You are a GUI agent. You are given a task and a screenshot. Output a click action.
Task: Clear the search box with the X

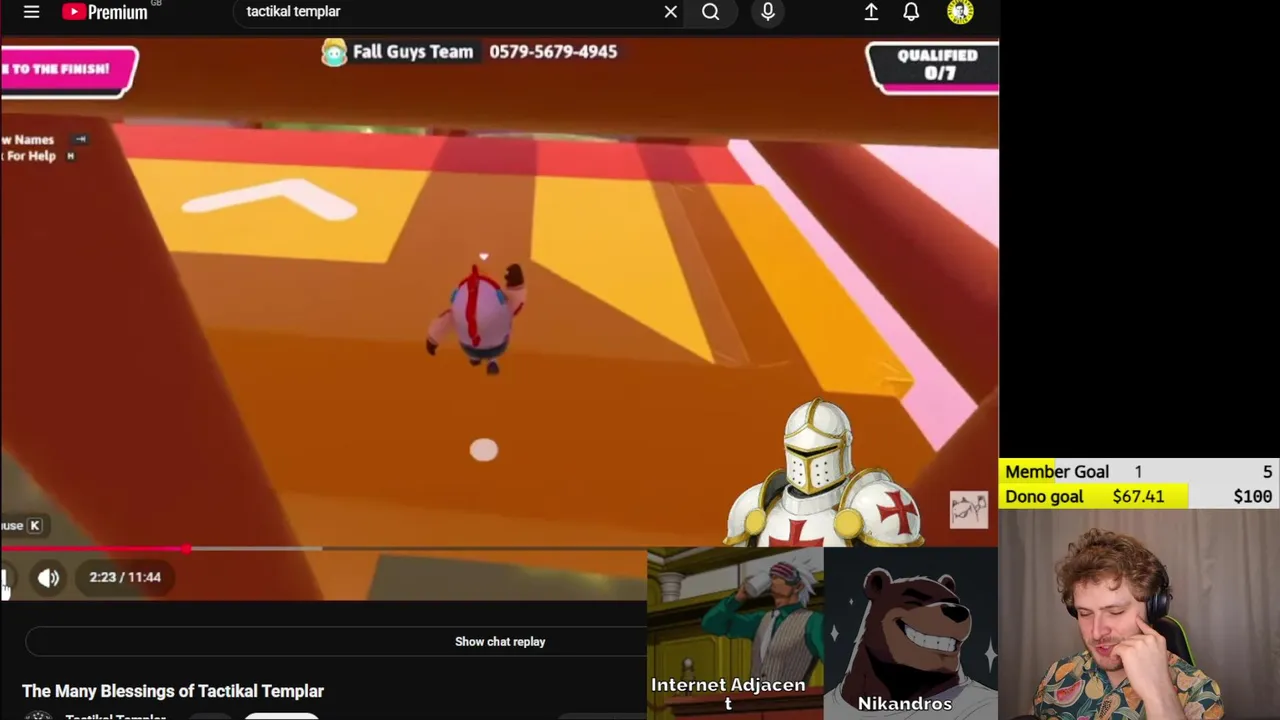(671, 12)
